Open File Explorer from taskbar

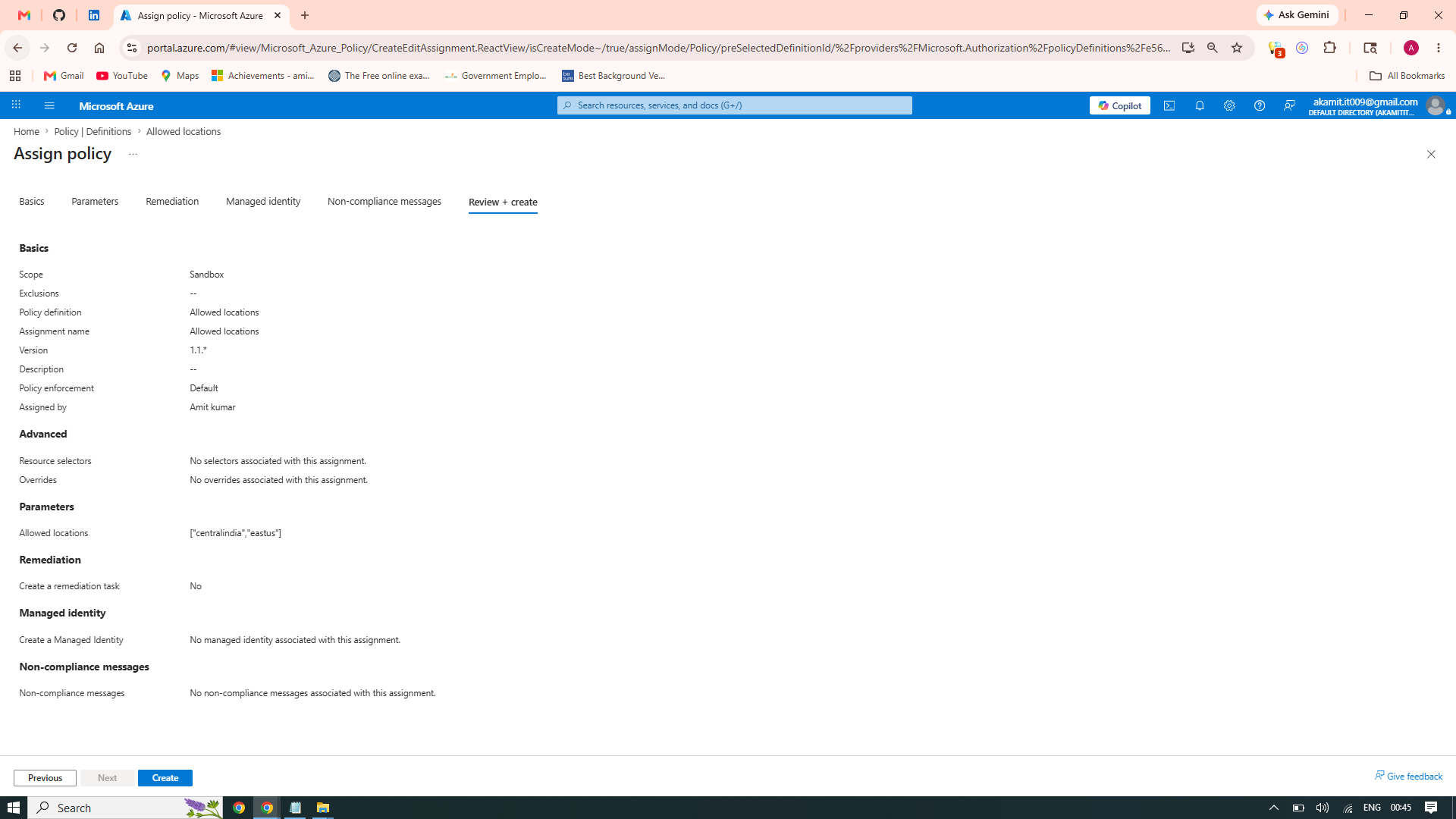point(323,808)
